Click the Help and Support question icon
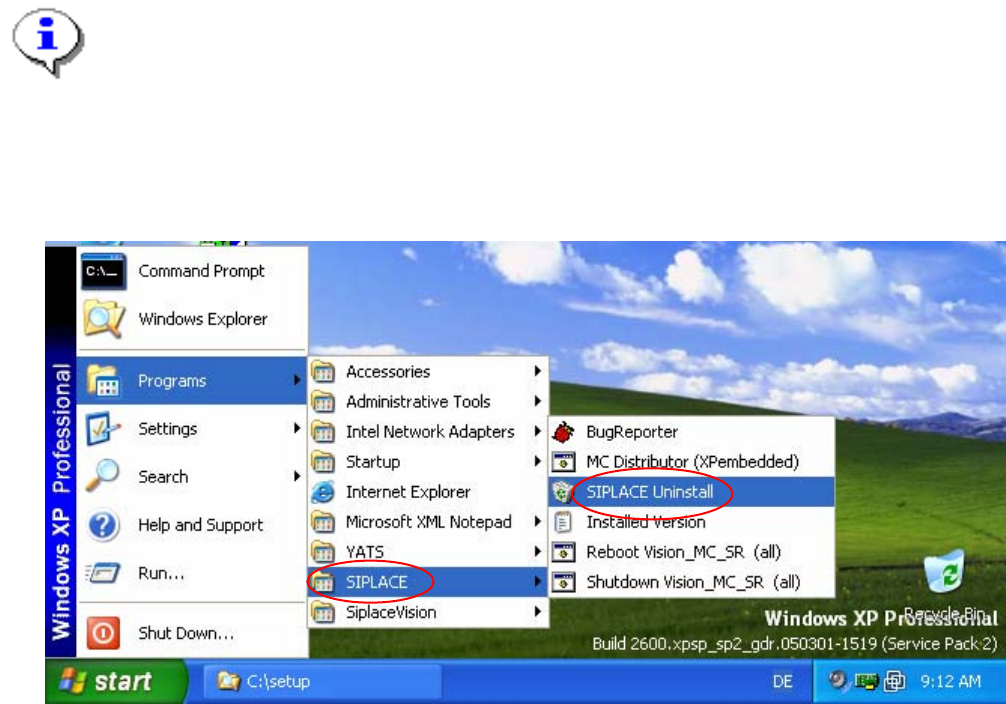The image size is (1006, 704). pos(103,525)
